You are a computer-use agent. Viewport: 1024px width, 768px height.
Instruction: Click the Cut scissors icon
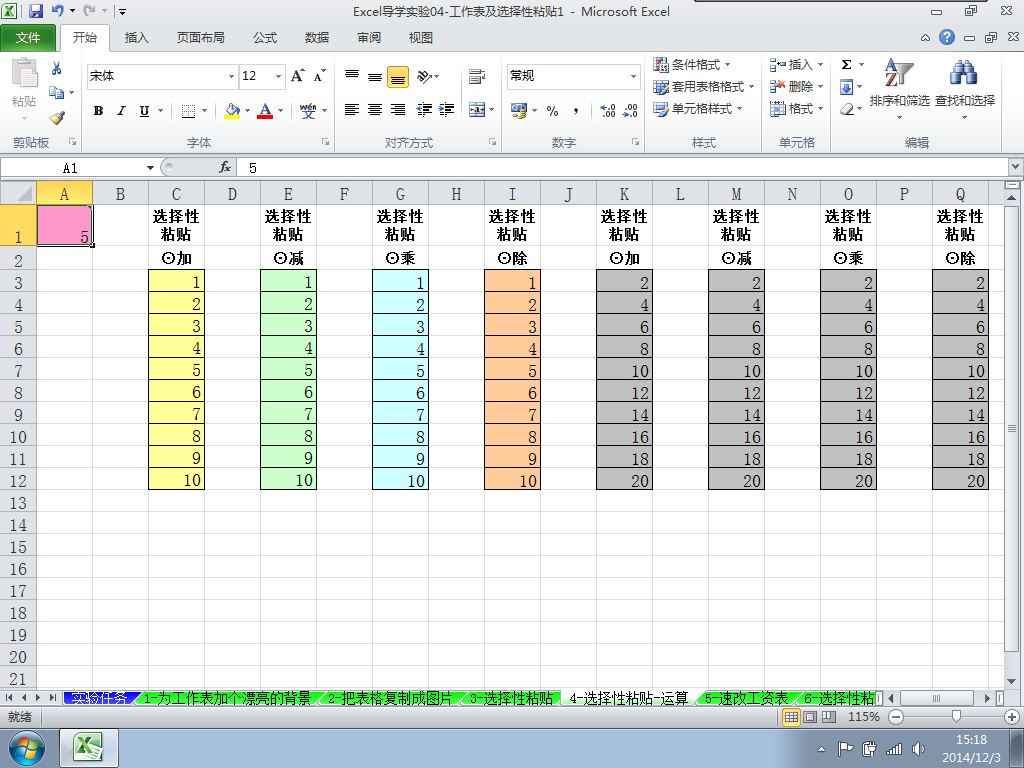click(x=57, y=67)
